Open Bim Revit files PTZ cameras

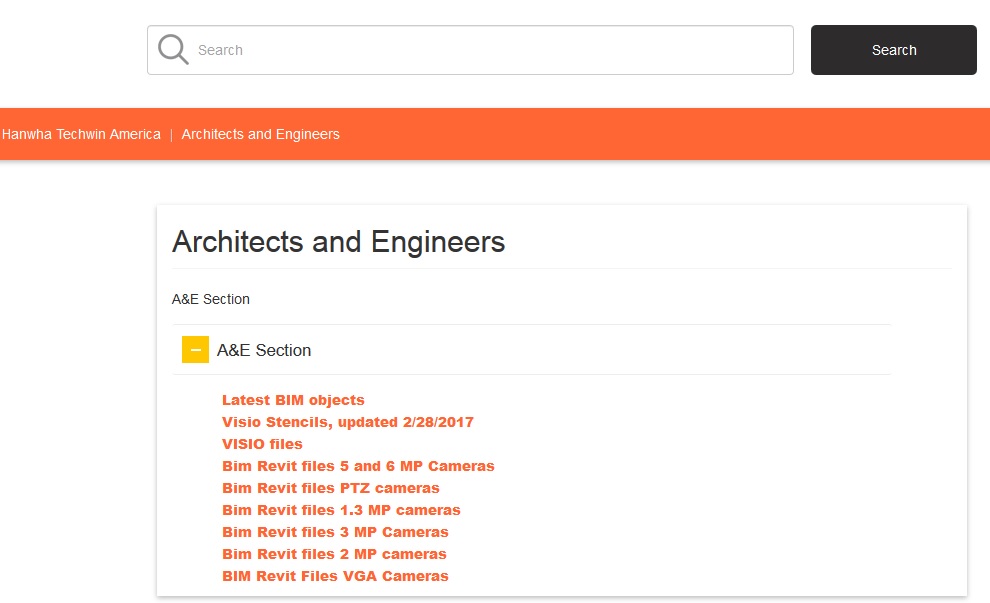(330, 488)
